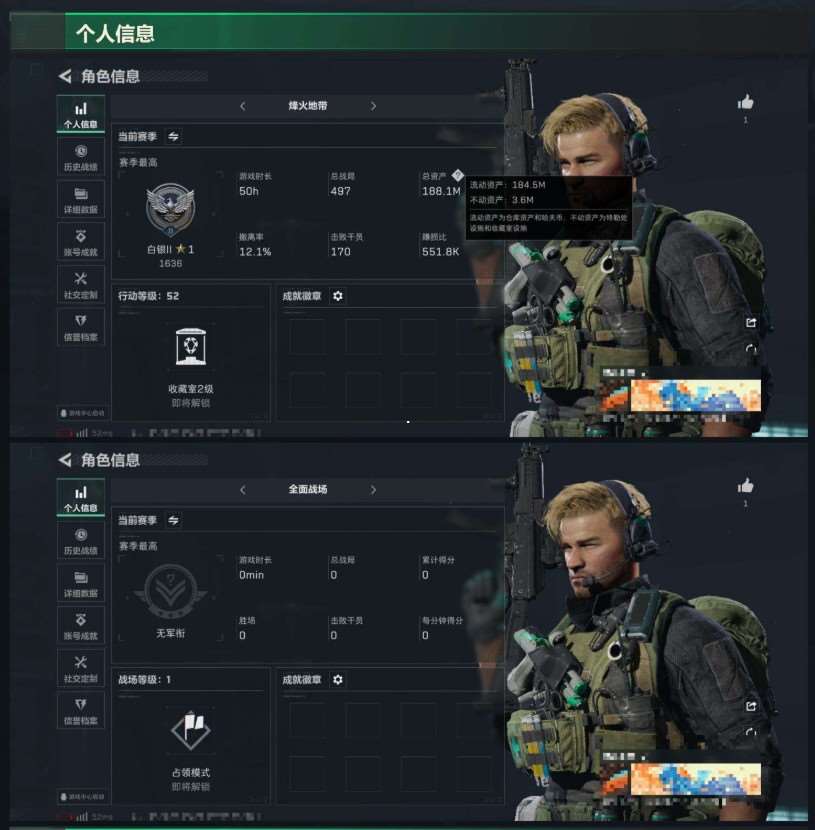Select the 收藏室2级 unlock item
This screenshot has height=830, width=815.
191,367
